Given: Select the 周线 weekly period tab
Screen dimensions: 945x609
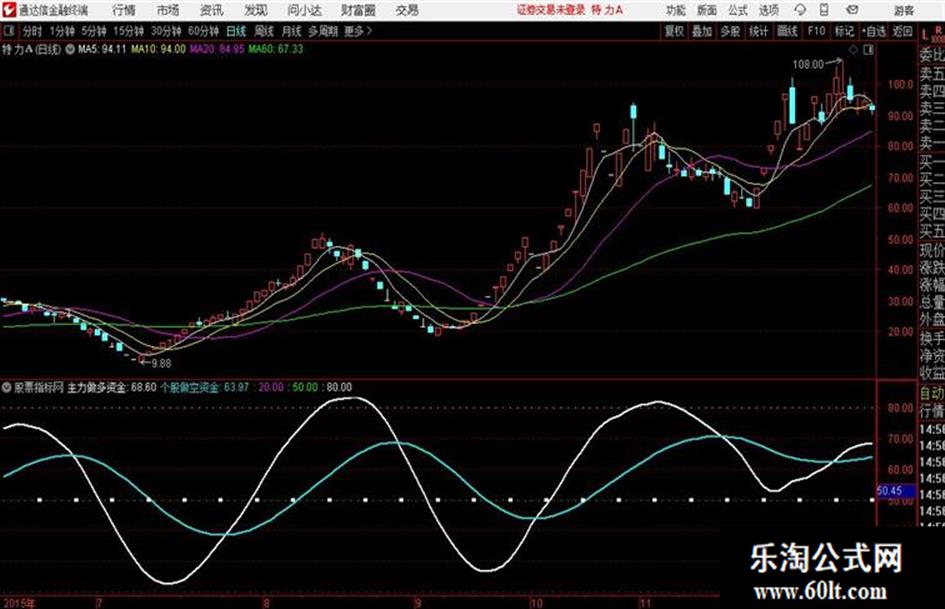Looking at the screenshot, I should [x=264, y=31].
